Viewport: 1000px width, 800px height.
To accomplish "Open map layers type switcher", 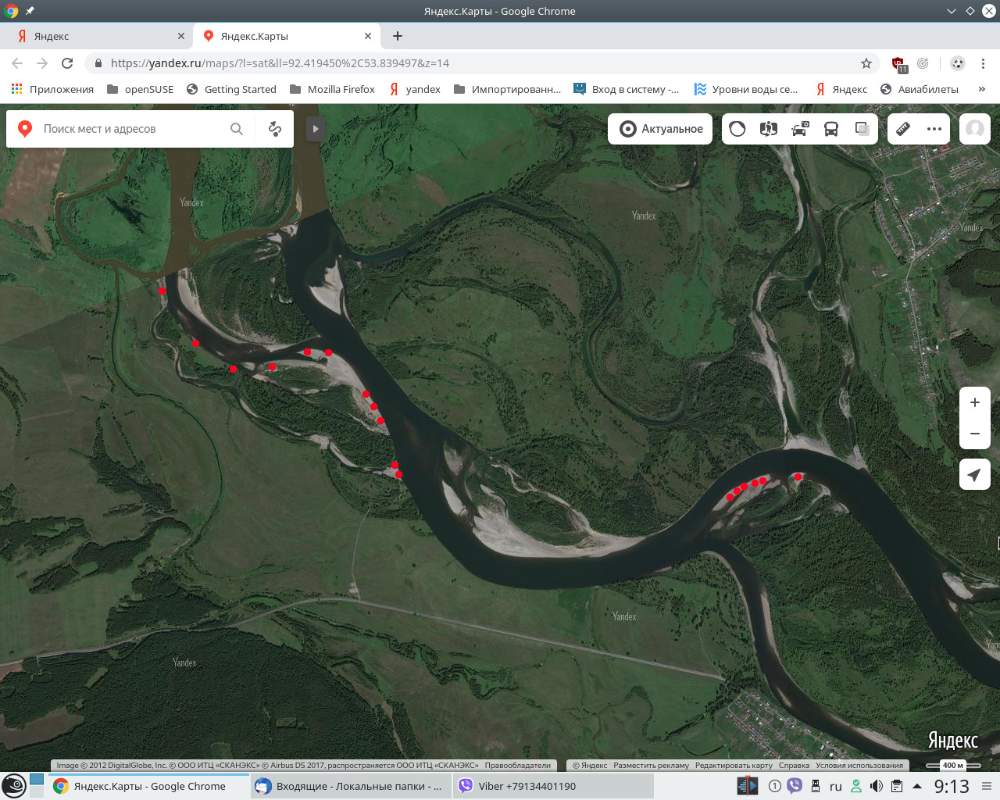I will click(862, 129).
